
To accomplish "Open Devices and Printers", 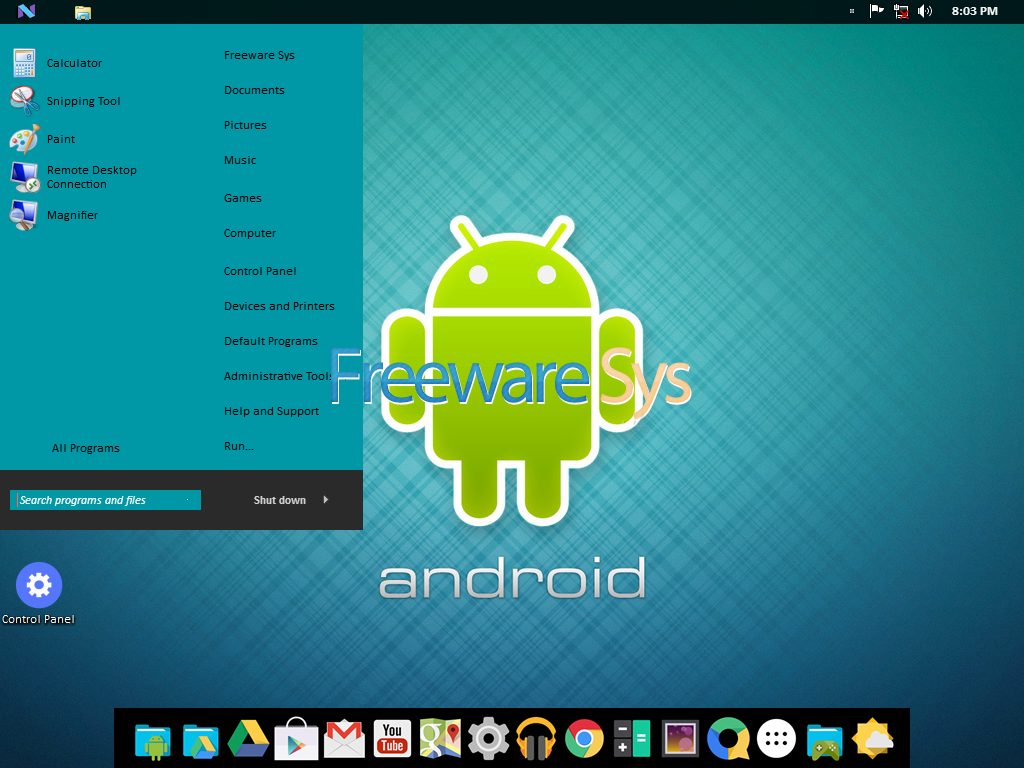I will click(x=279, y=306).
